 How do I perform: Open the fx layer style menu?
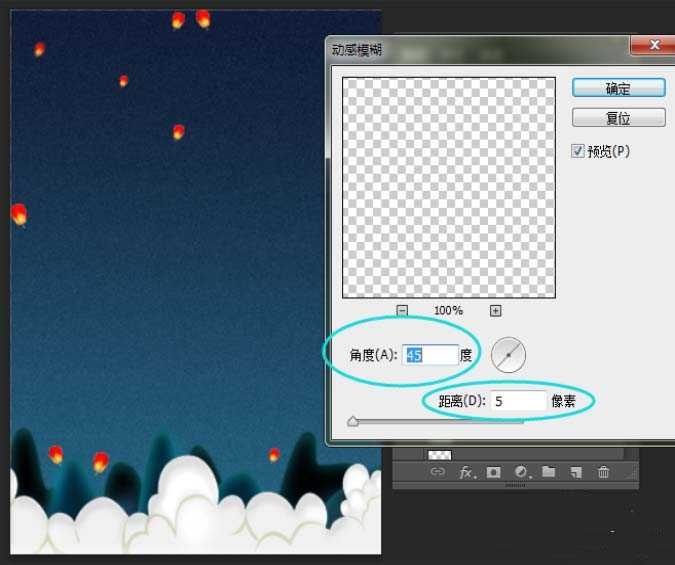[x=466, y=472]
